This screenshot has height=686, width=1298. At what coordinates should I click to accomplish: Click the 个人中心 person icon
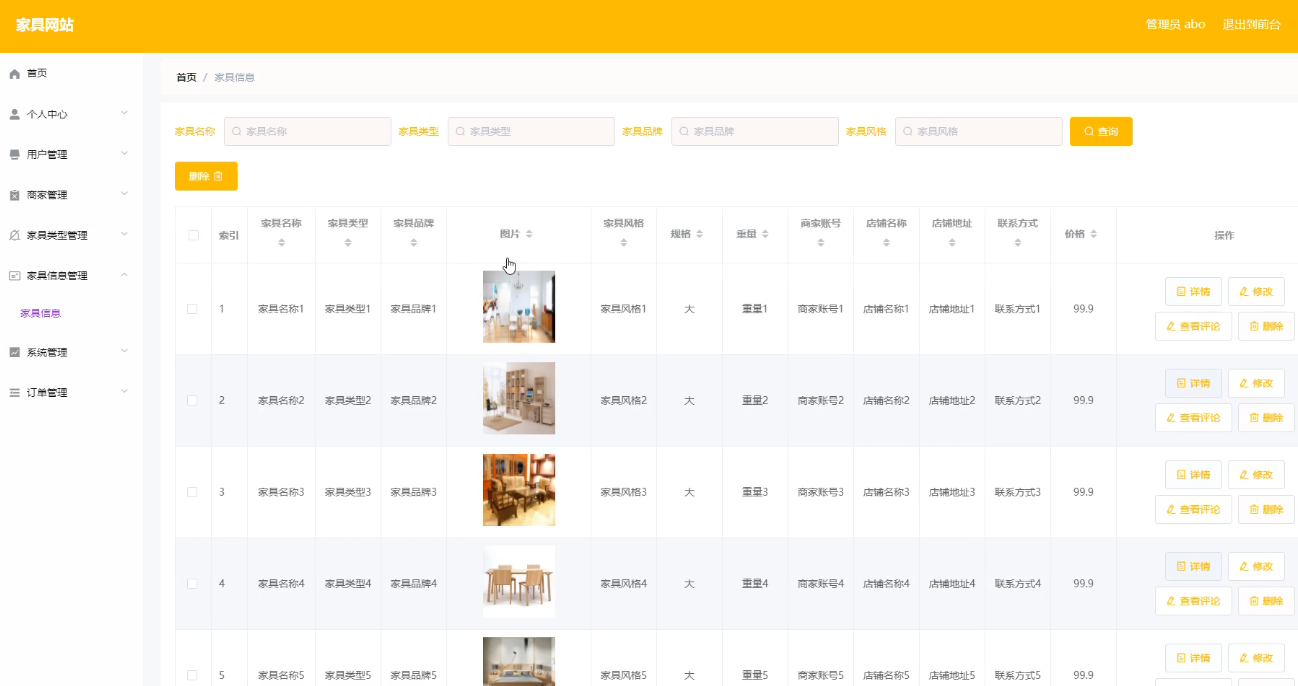coord(15,114)
